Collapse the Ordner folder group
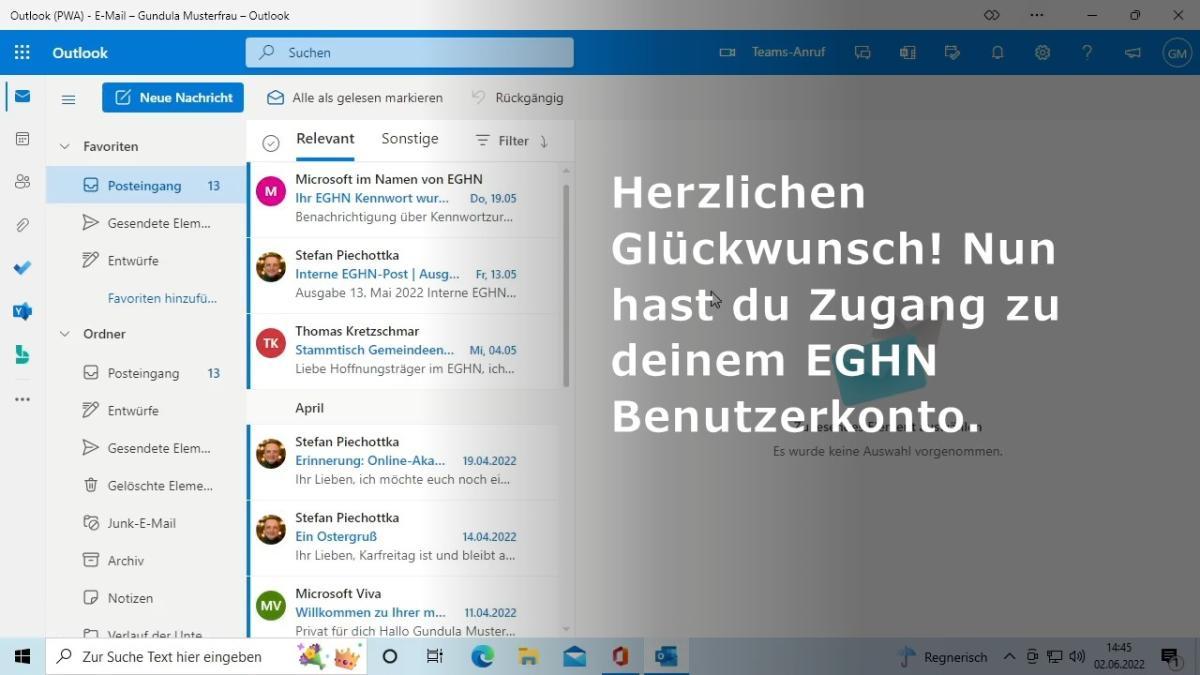Screen dimensions: 1200x675 [x=65, y=334]
